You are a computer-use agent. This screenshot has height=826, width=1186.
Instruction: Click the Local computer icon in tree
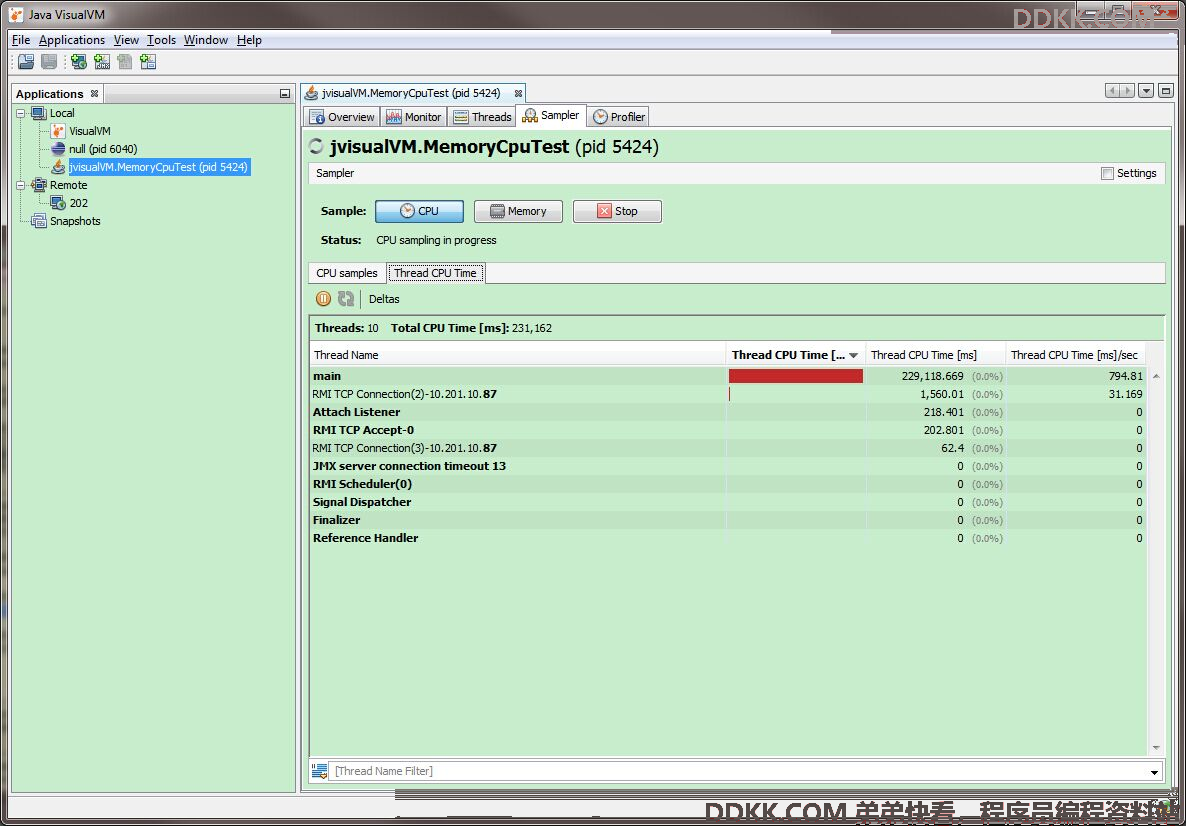[x=39, y=113]
